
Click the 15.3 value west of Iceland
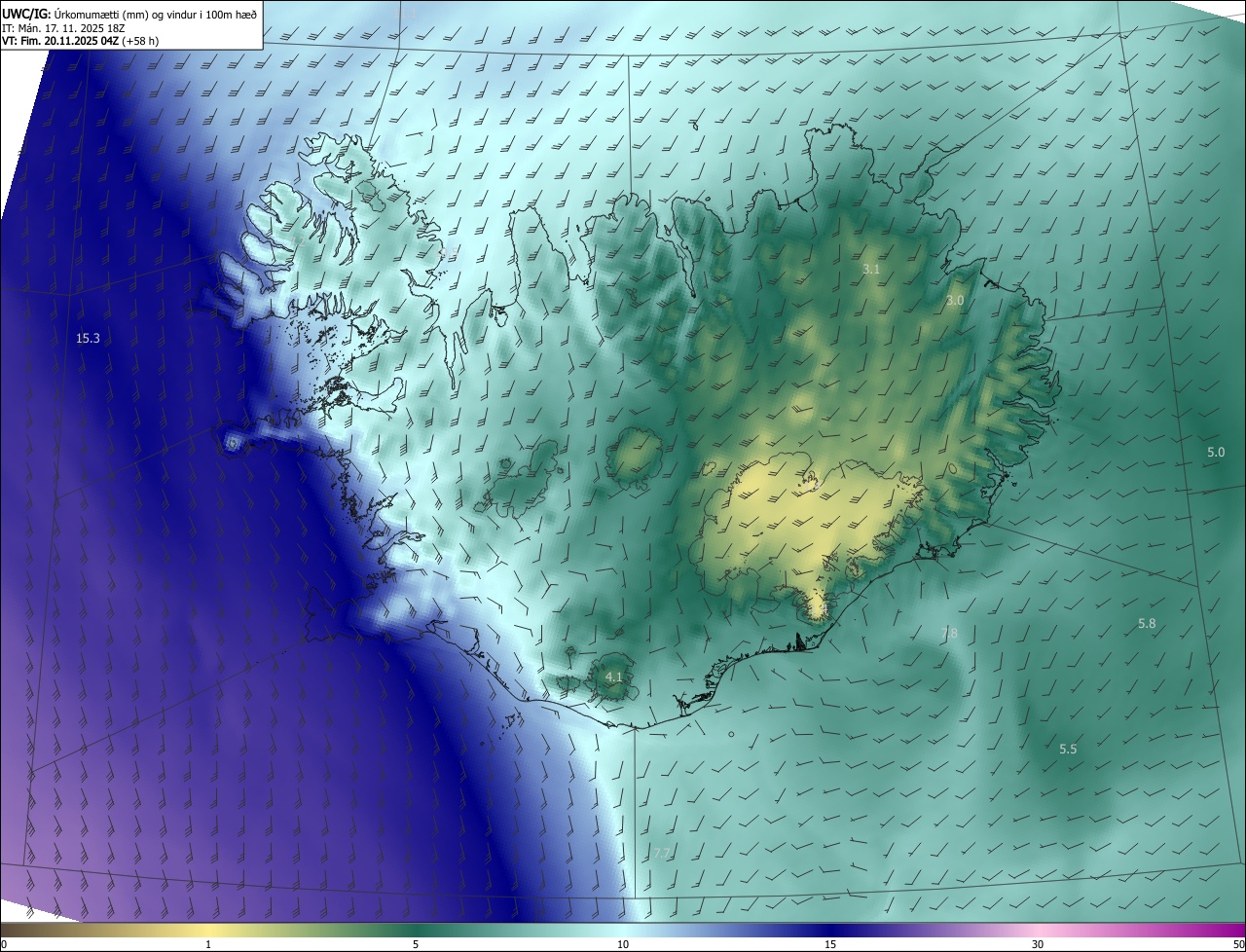click(88, 339)
